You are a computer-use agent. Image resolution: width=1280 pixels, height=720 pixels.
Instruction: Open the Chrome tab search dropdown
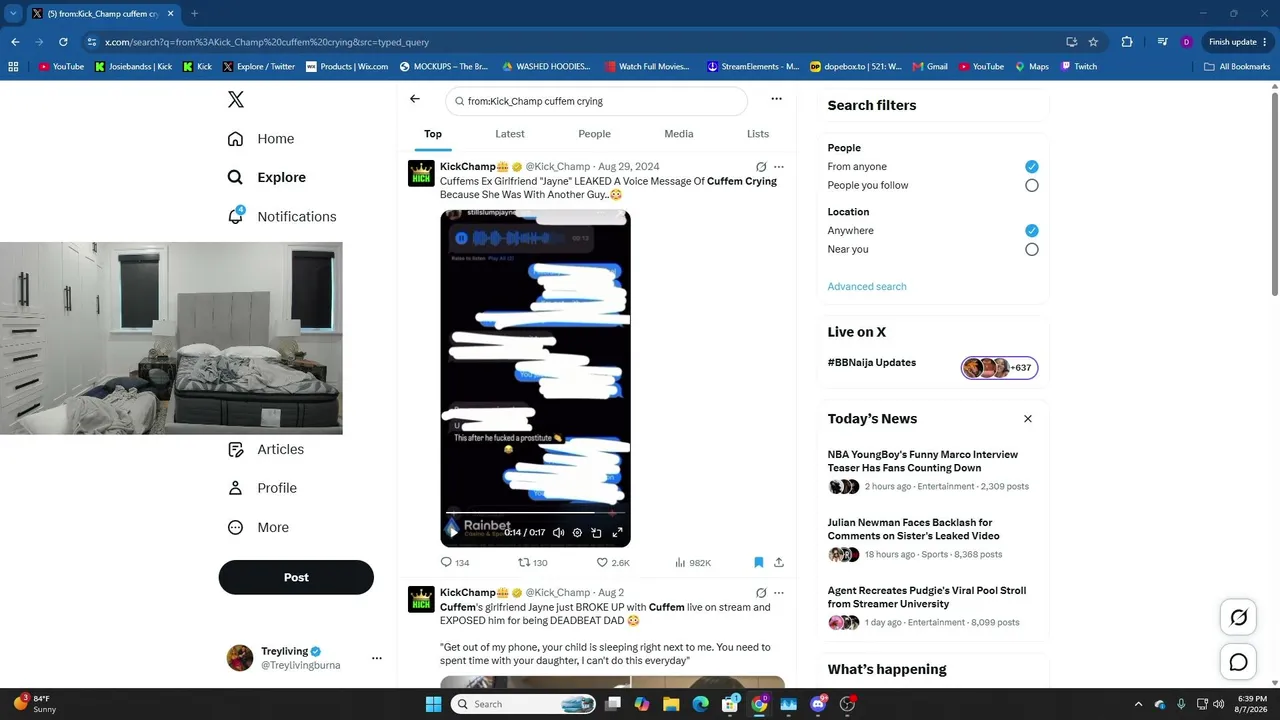tap(13, 13)
